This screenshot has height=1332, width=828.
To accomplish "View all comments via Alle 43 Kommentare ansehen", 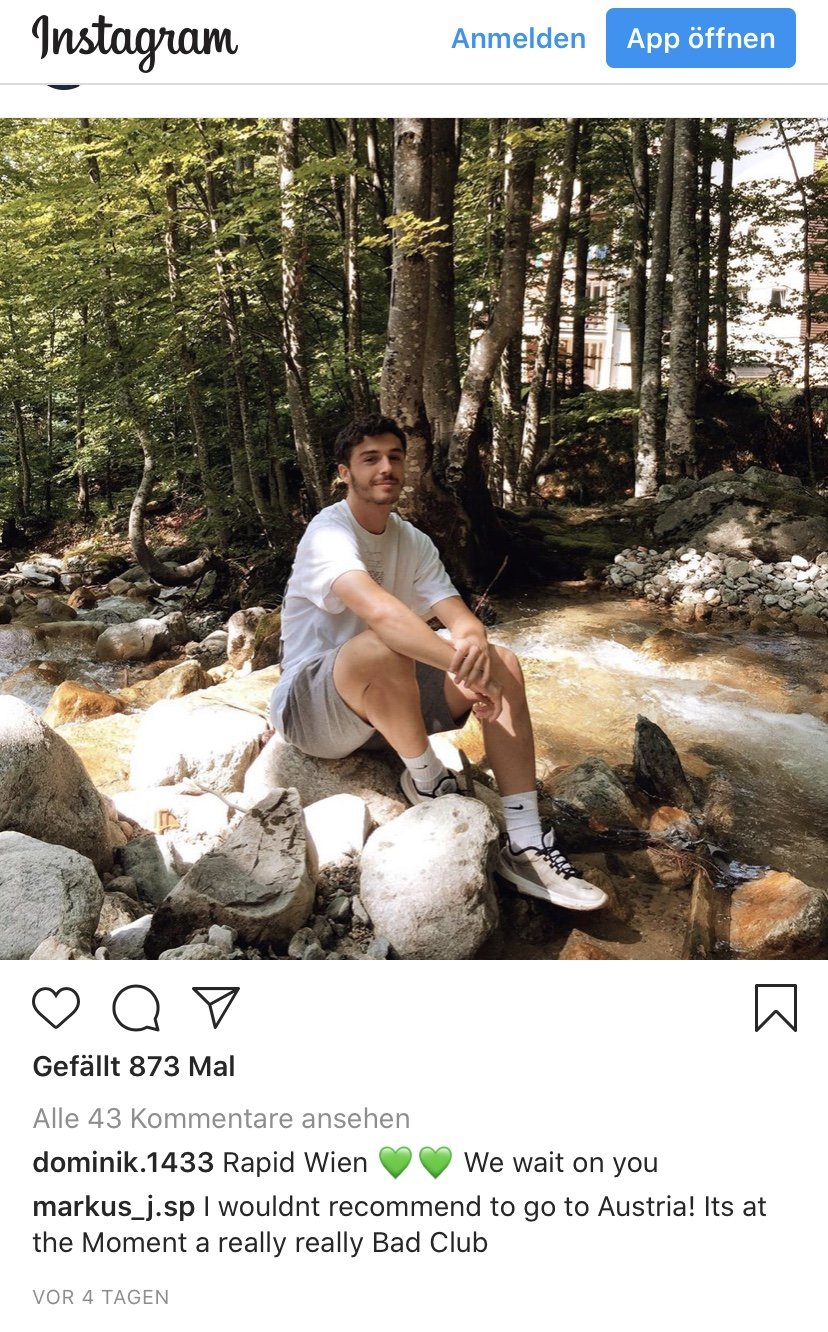I will pyautogui.click(x=221, y=1118).
